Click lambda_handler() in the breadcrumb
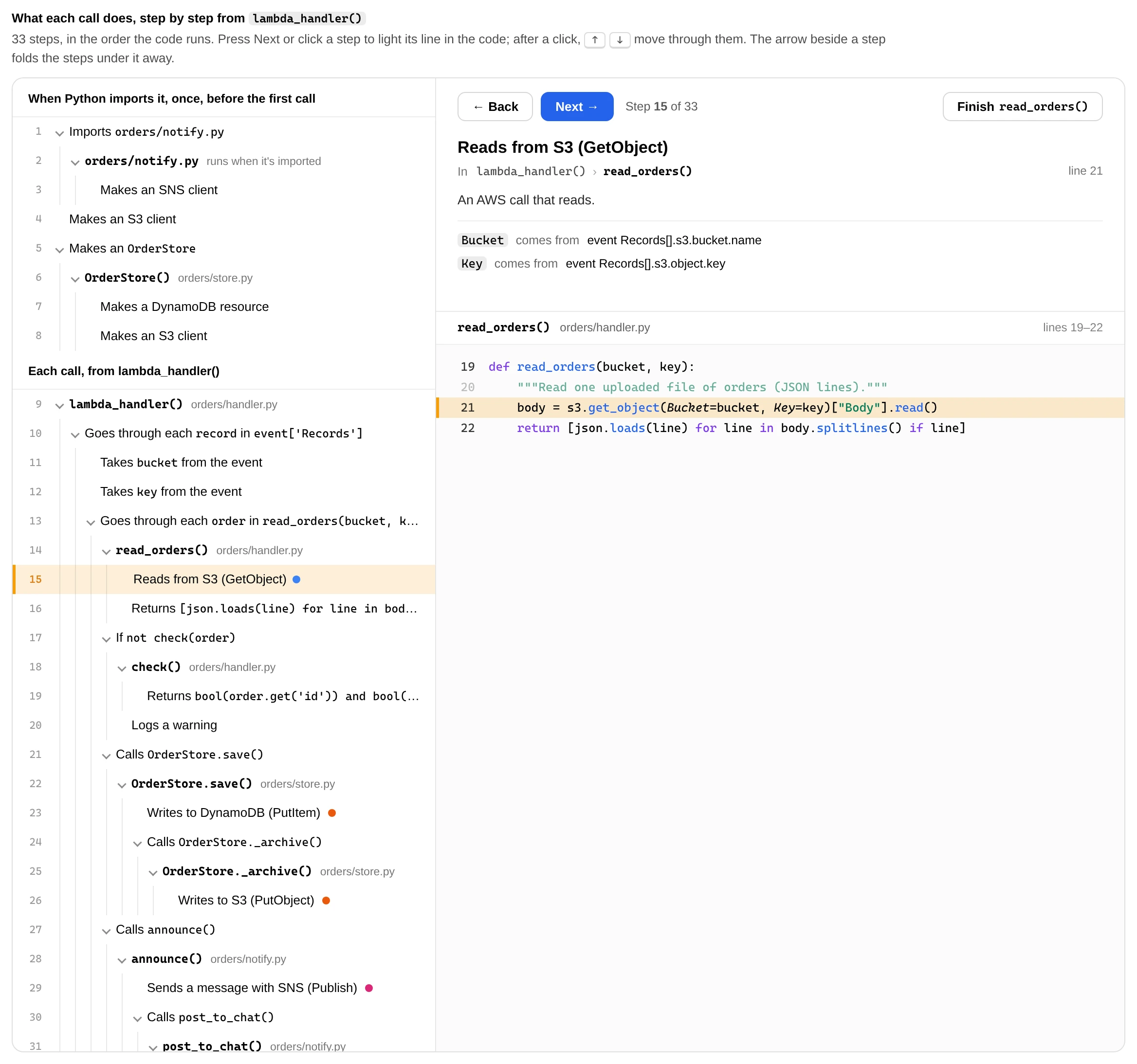Screen dimensions: 1137x1064 pos(530,171)
